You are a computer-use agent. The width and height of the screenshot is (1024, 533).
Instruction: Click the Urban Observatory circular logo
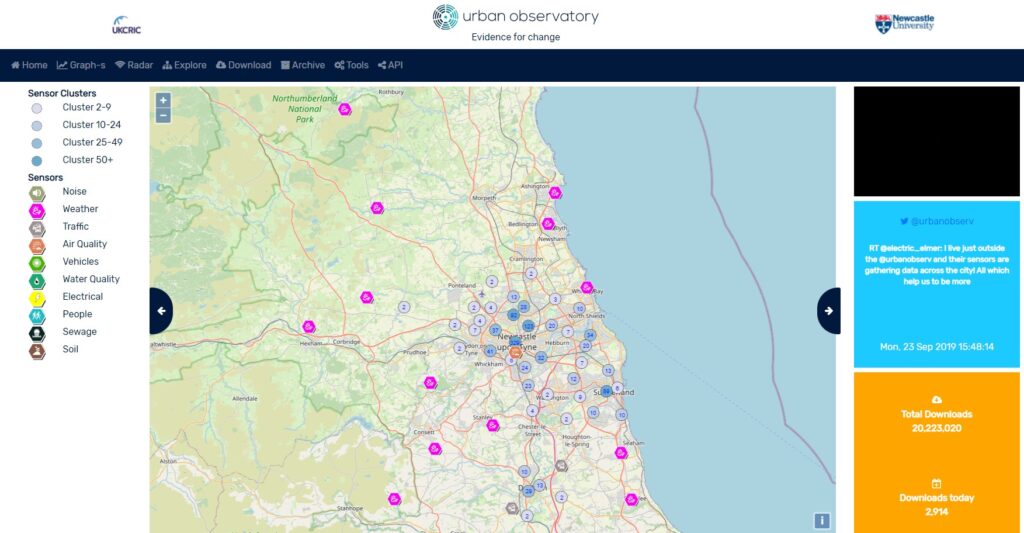[x=445, y=17]
